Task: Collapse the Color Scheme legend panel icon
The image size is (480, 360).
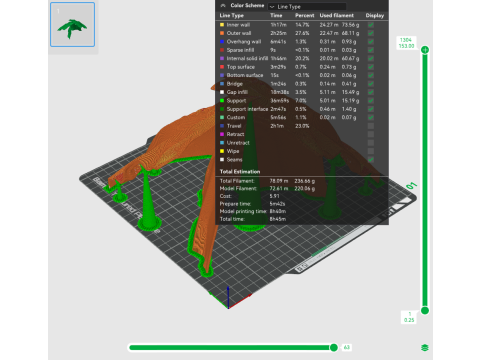Action: (223, 5)
